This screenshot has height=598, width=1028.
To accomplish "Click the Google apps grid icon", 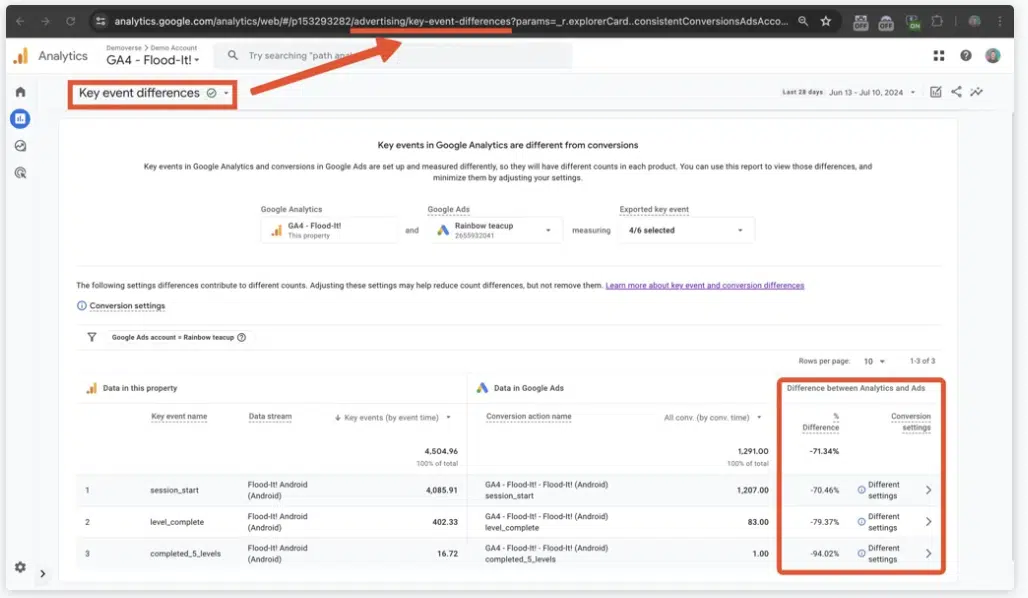I will 938,56.
